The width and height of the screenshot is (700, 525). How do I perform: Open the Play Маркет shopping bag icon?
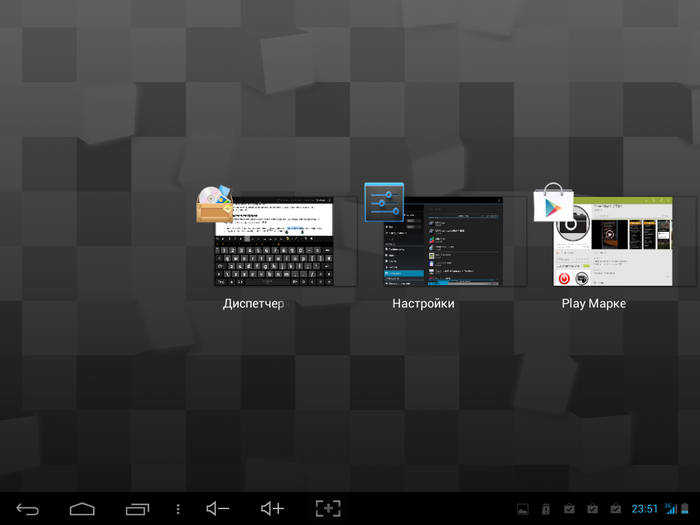tap(553, 202)
